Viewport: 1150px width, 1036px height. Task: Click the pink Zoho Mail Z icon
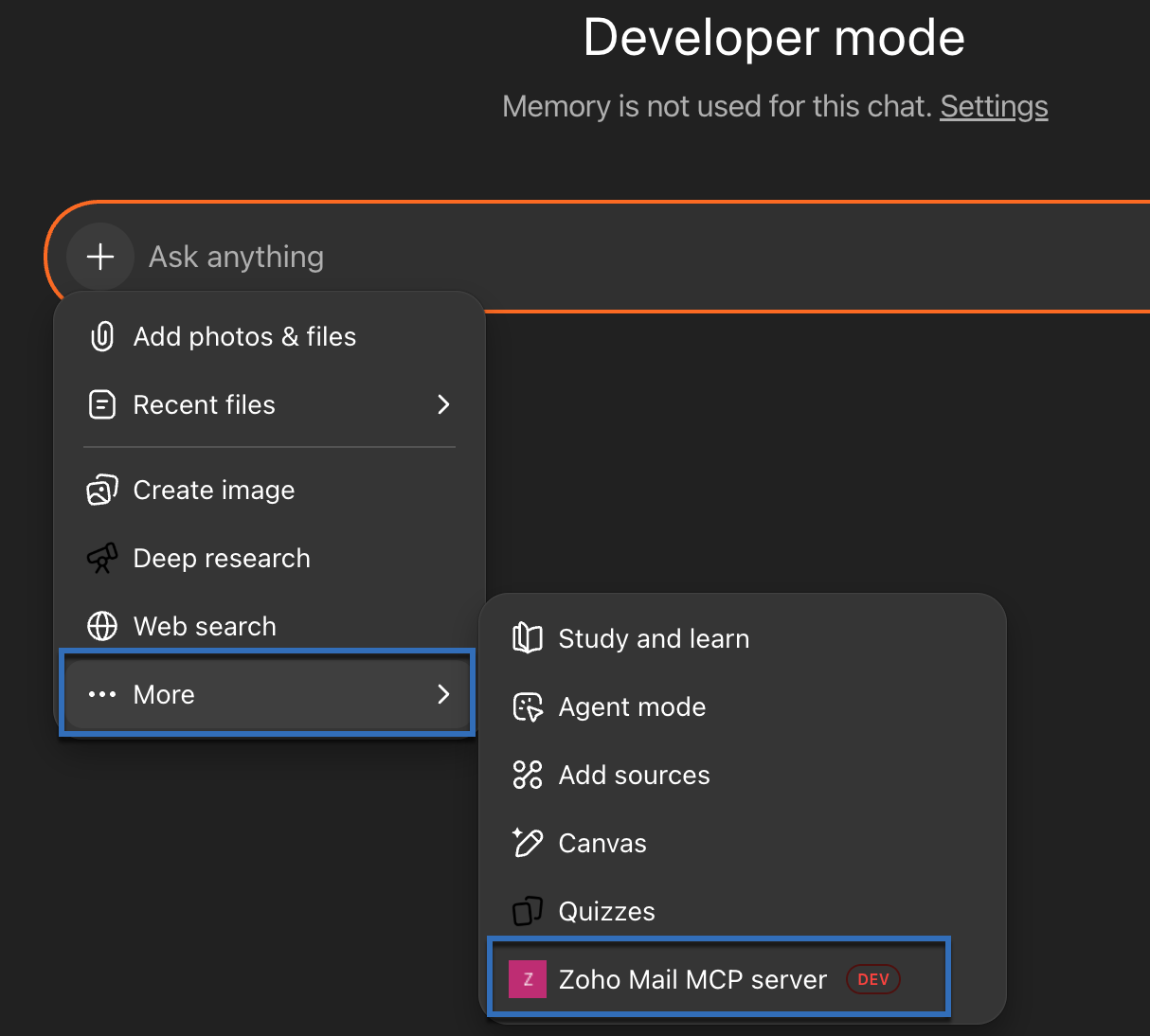tap(528, 979)
